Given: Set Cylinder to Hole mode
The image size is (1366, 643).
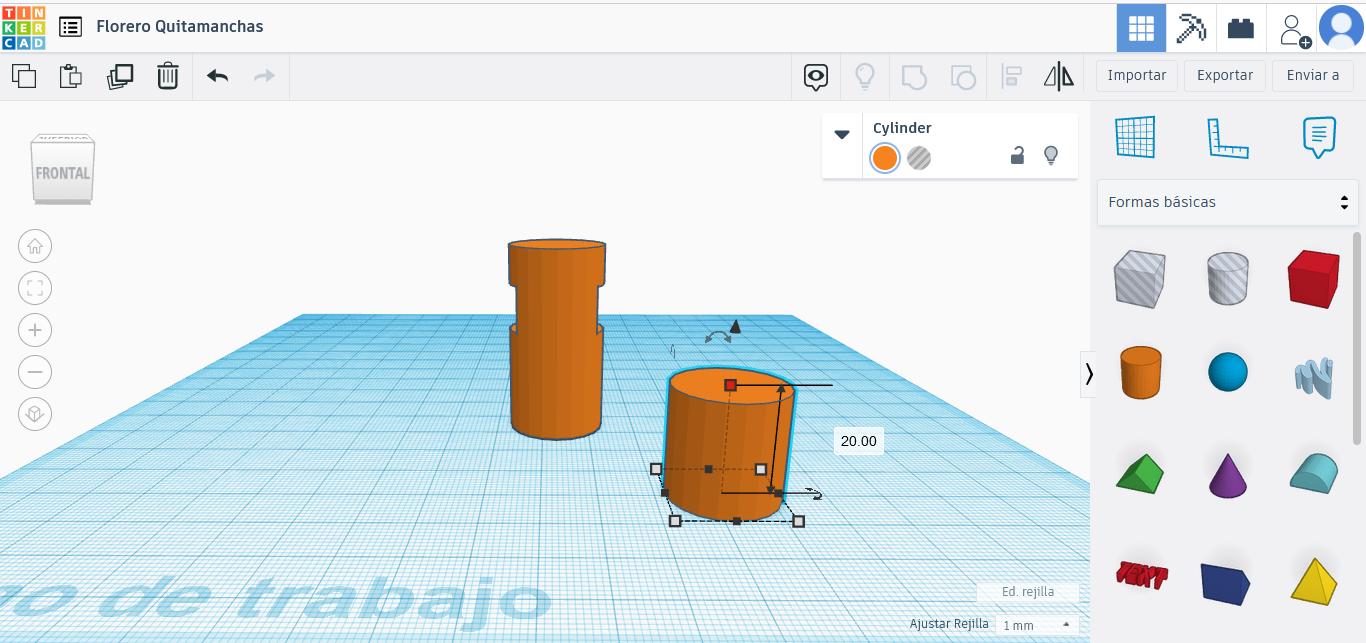Looking at the screenshot, I should [919, 158].
